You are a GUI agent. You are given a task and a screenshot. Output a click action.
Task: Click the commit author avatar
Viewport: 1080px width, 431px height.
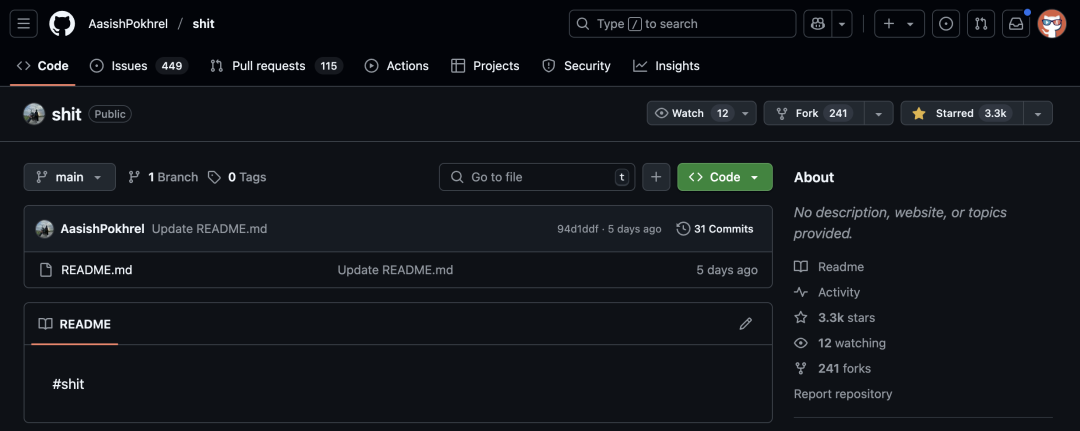pyautogui.click(x=45, y=229)
